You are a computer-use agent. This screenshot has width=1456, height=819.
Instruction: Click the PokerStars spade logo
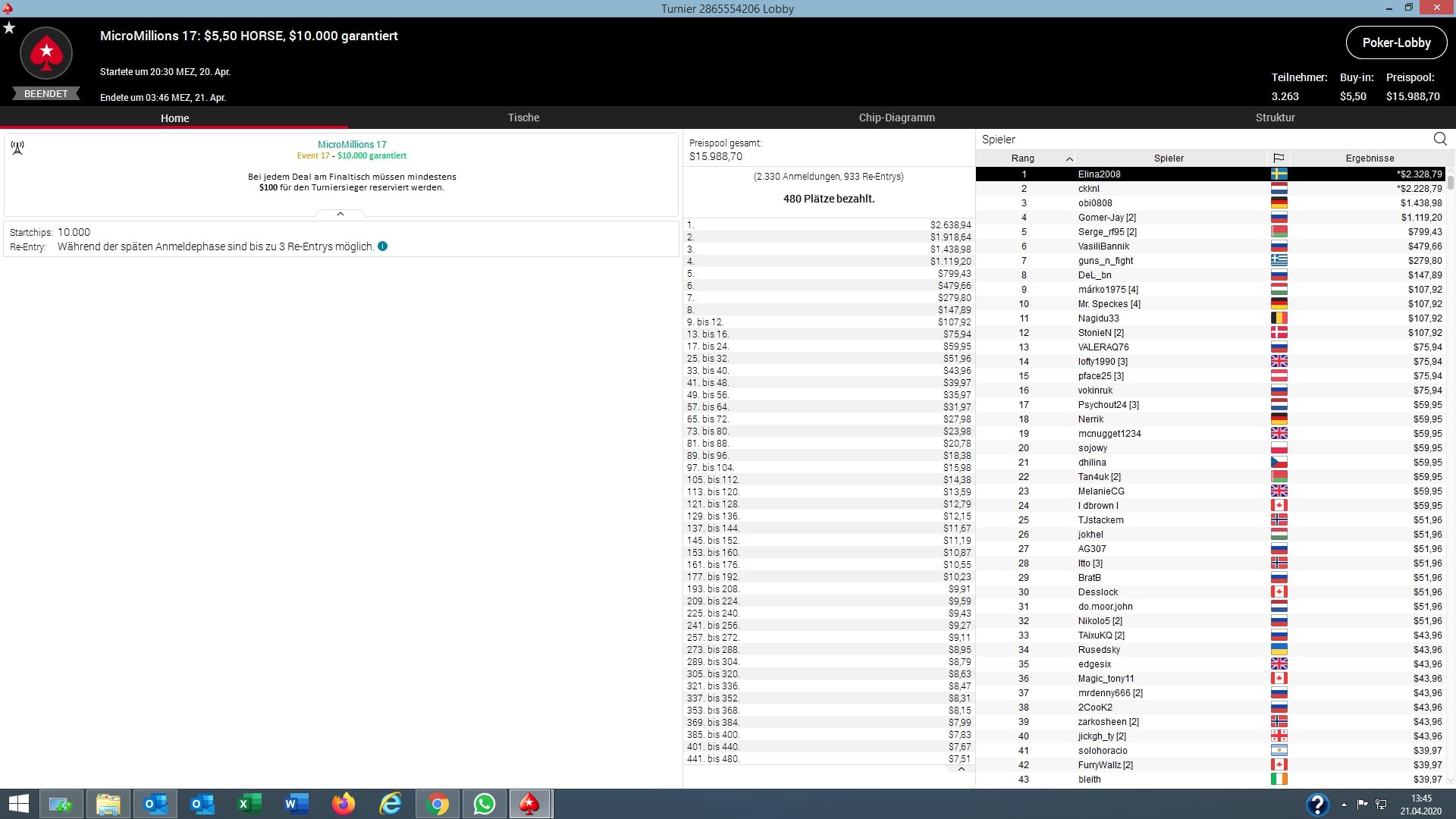click(x=46, y=53)
